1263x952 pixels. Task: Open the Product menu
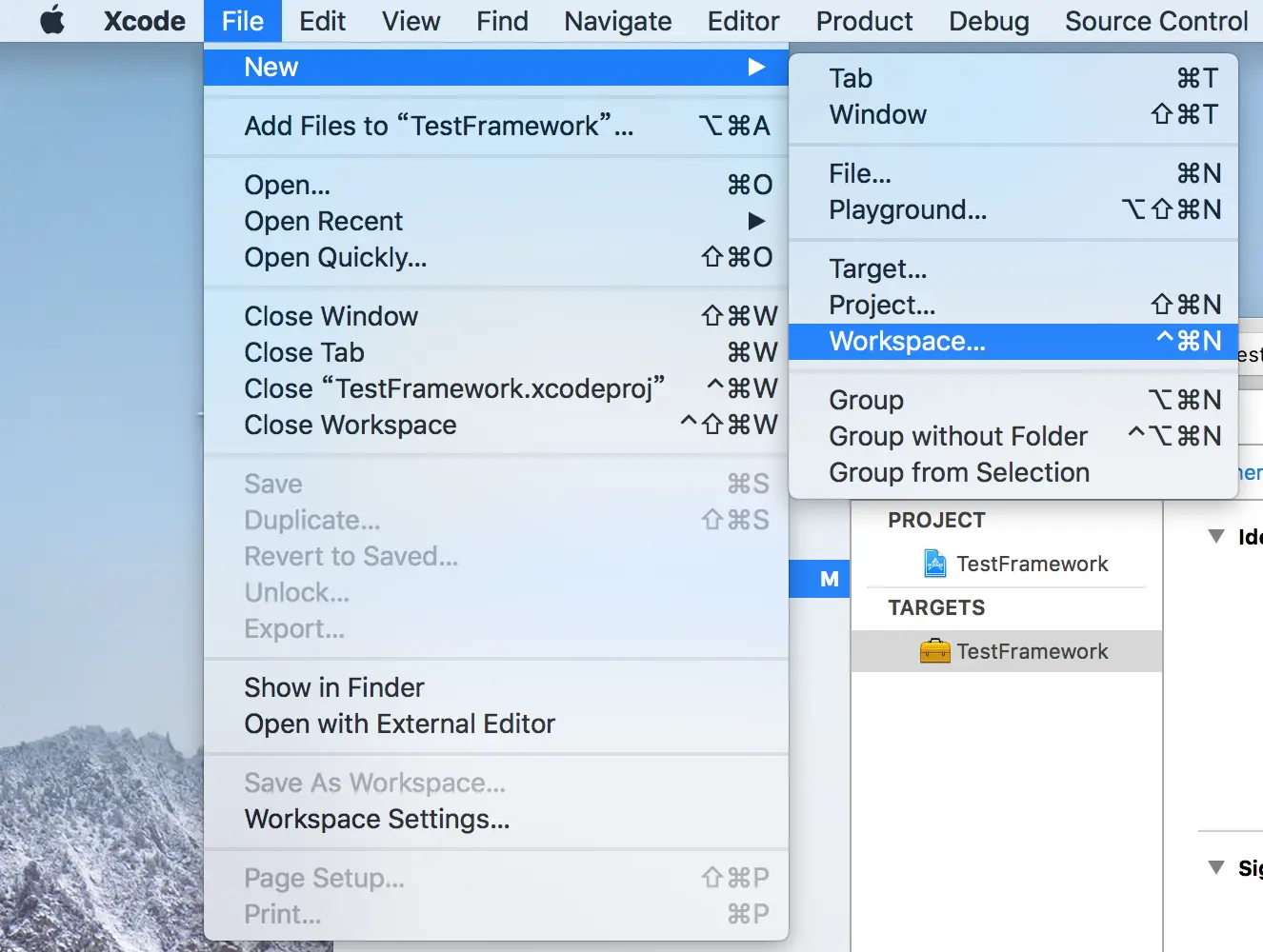pos(864,21)
